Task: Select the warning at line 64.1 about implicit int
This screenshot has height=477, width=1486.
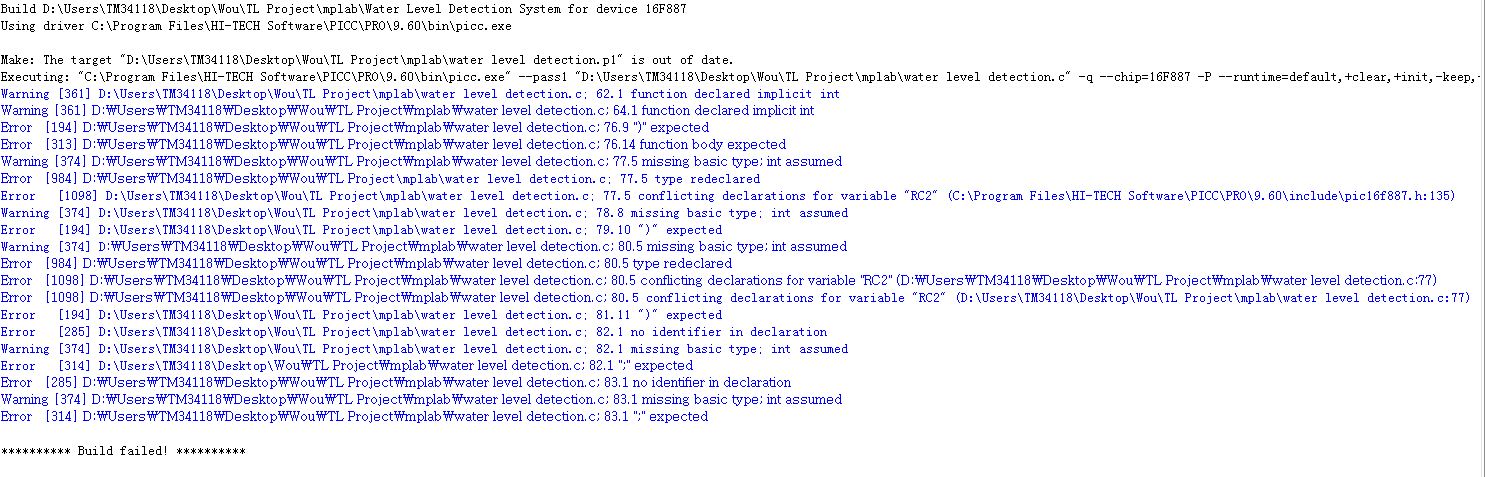Action: coord(407,111)
